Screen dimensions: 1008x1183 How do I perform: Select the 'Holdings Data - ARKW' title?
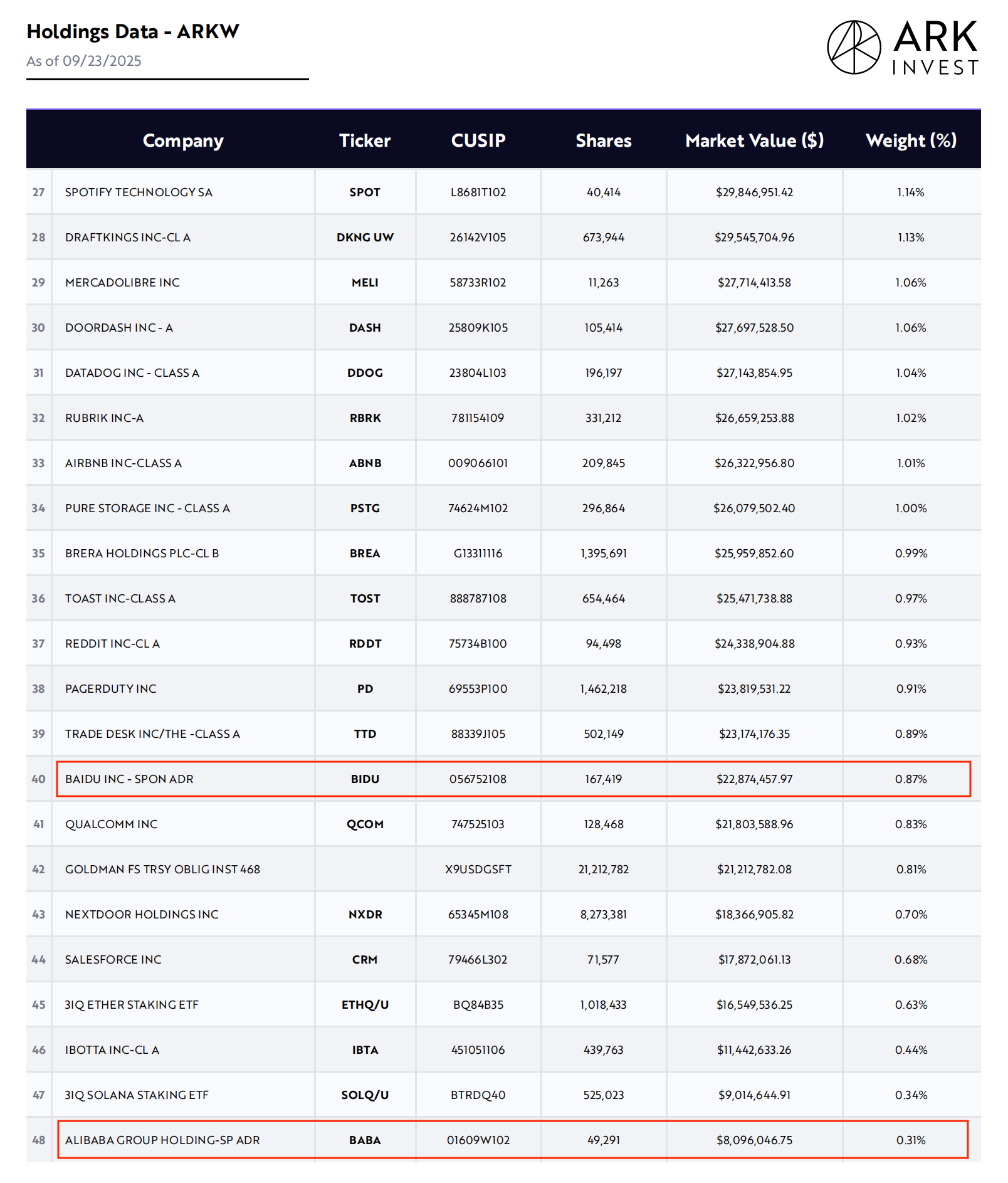133,31
